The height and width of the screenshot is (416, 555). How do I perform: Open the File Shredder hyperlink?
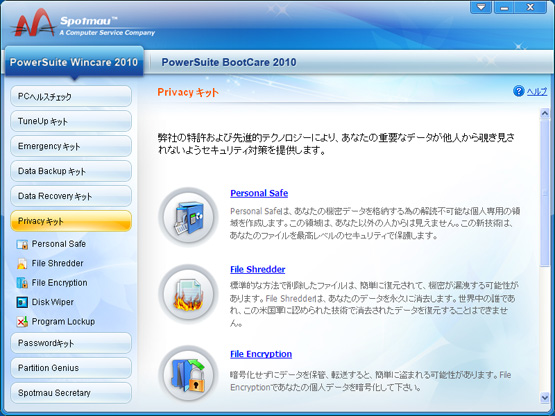[258, 269]
